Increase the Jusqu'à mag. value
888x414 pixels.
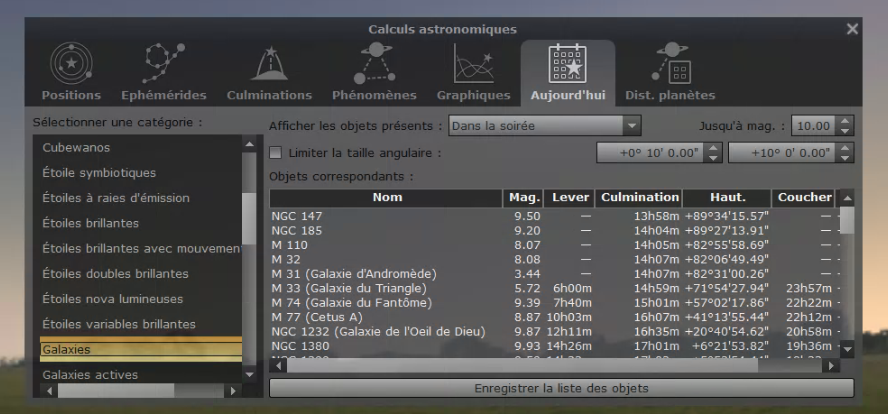(845, 121)
